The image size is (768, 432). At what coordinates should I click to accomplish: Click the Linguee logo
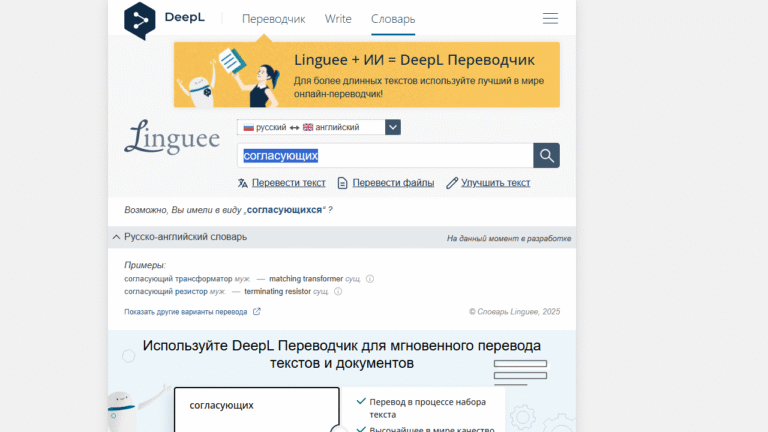172,139
